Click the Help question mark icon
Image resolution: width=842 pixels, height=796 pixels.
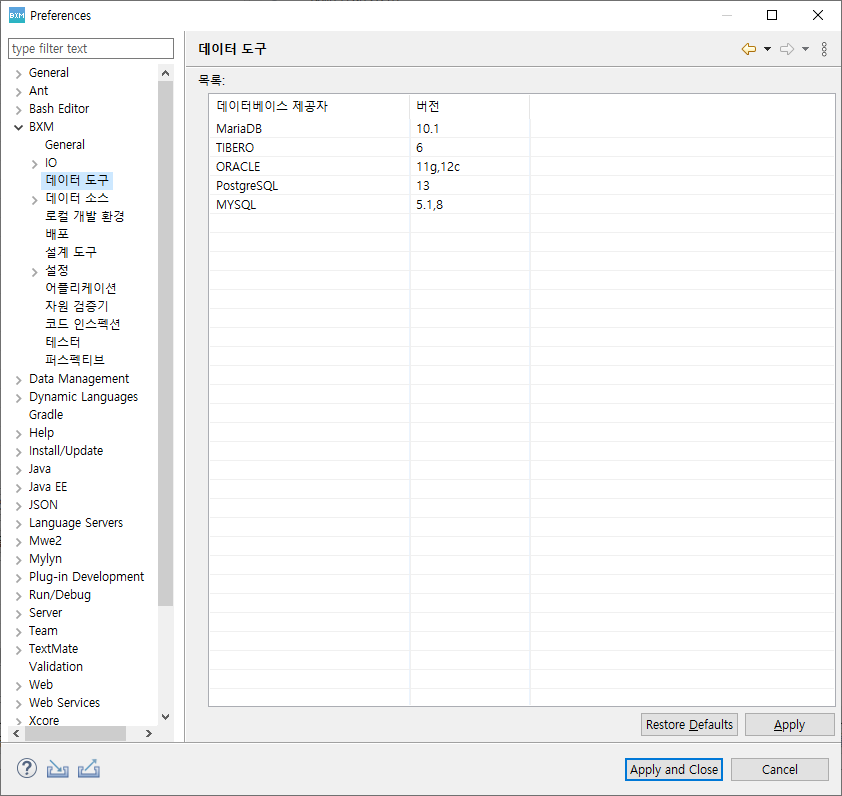(26, 769)
